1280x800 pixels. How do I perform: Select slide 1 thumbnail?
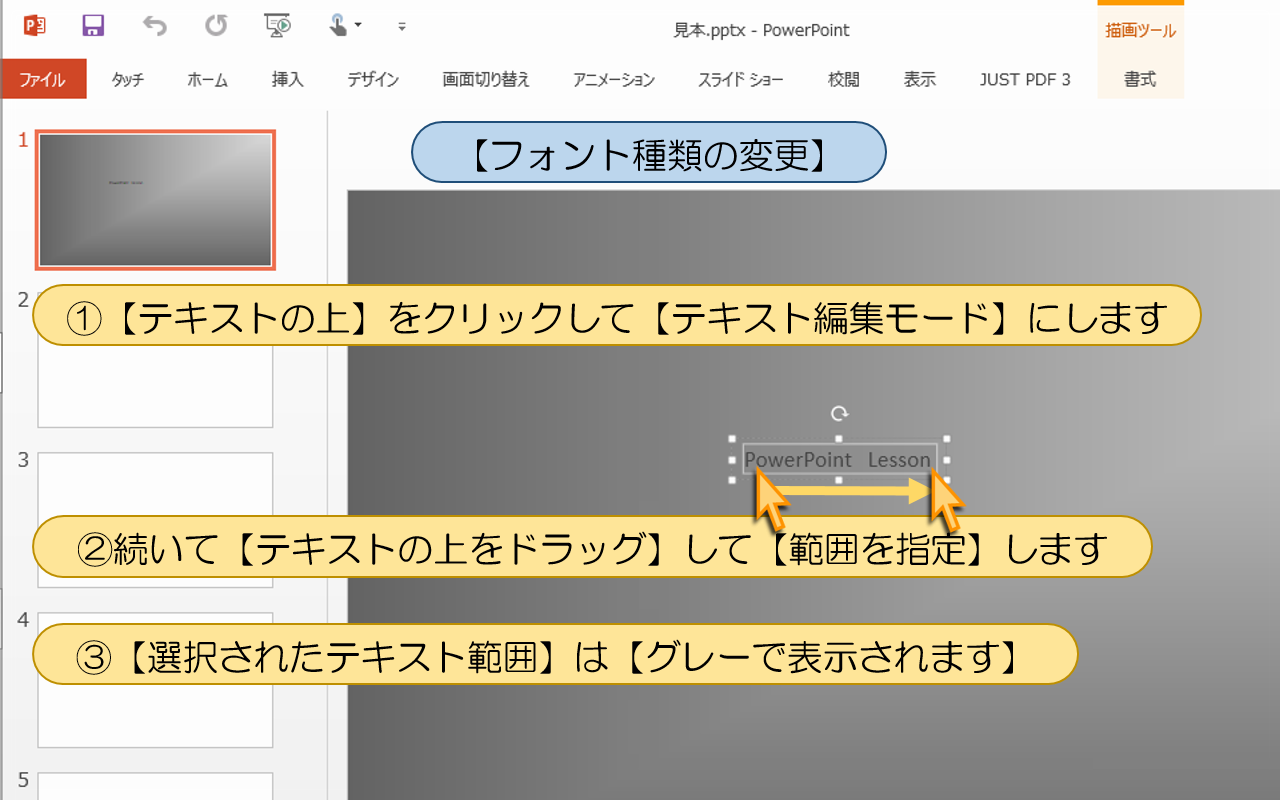(155, 200)
